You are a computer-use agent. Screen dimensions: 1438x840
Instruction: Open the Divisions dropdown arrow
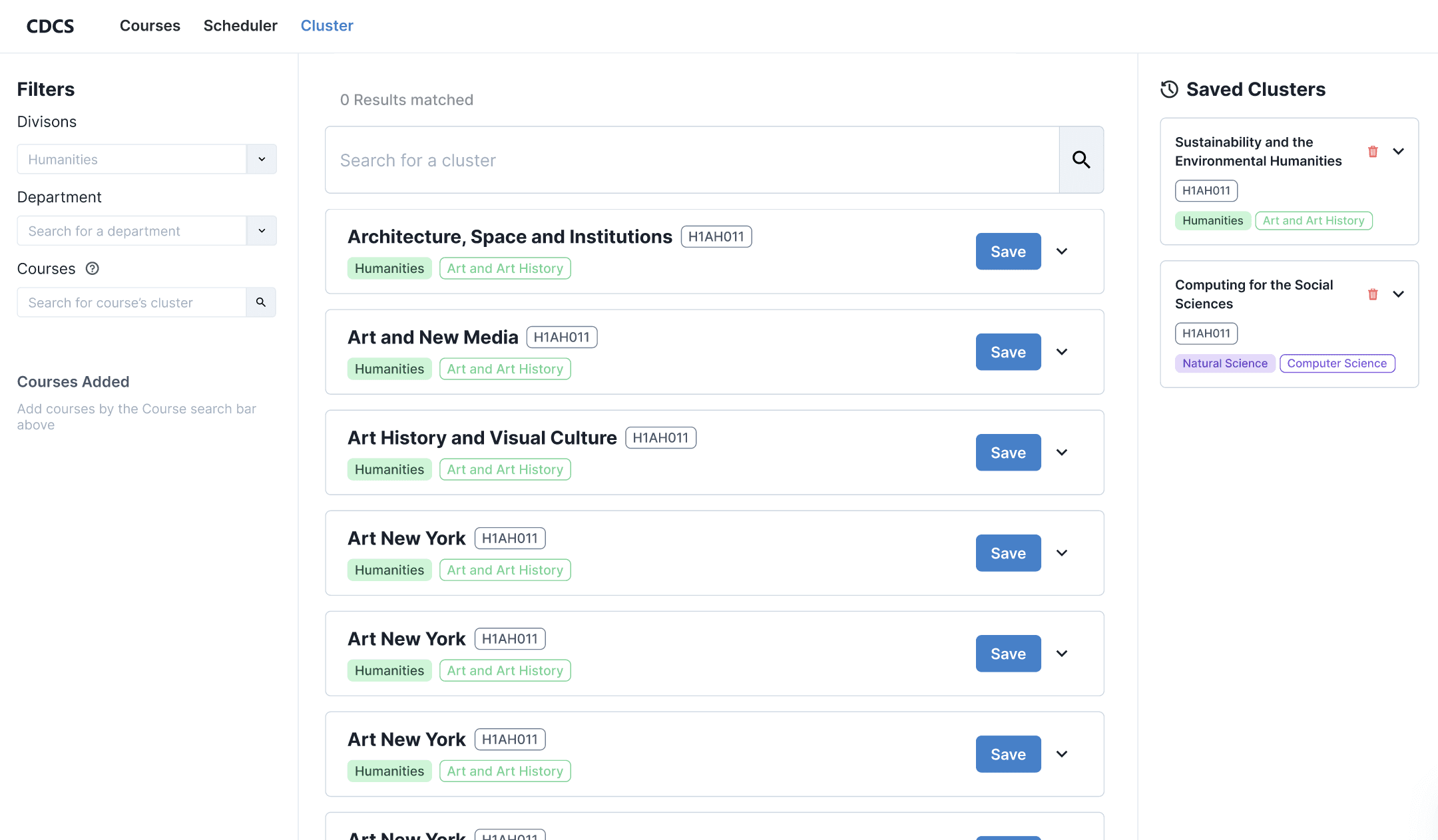262,159
